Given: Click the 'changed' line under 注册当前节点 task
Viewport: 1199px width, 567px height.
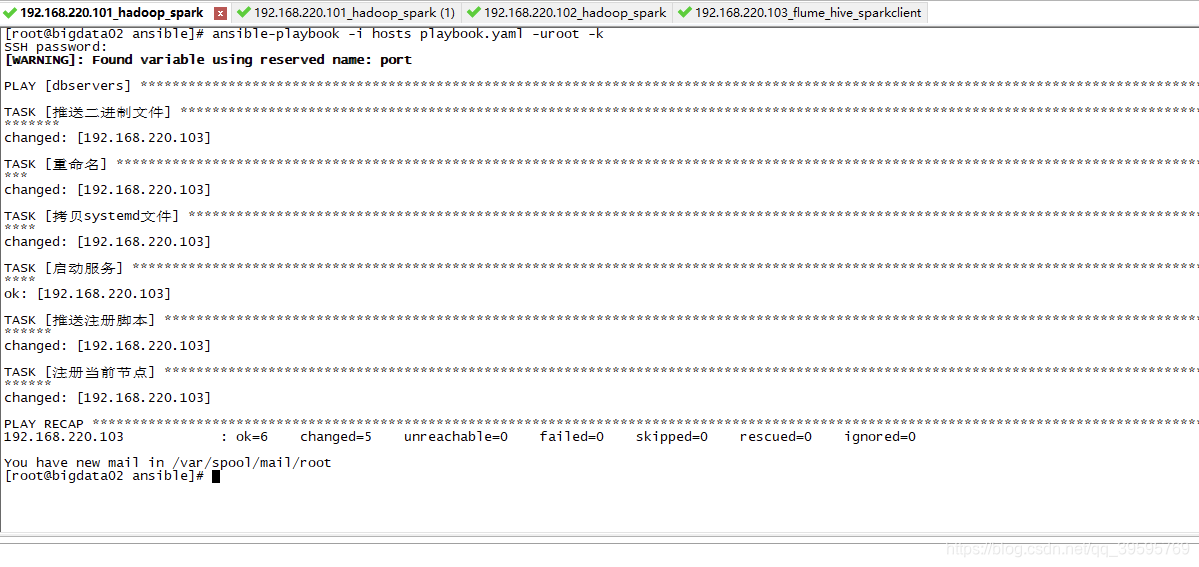Looking at the screenshot, I should tap(107, 398).
